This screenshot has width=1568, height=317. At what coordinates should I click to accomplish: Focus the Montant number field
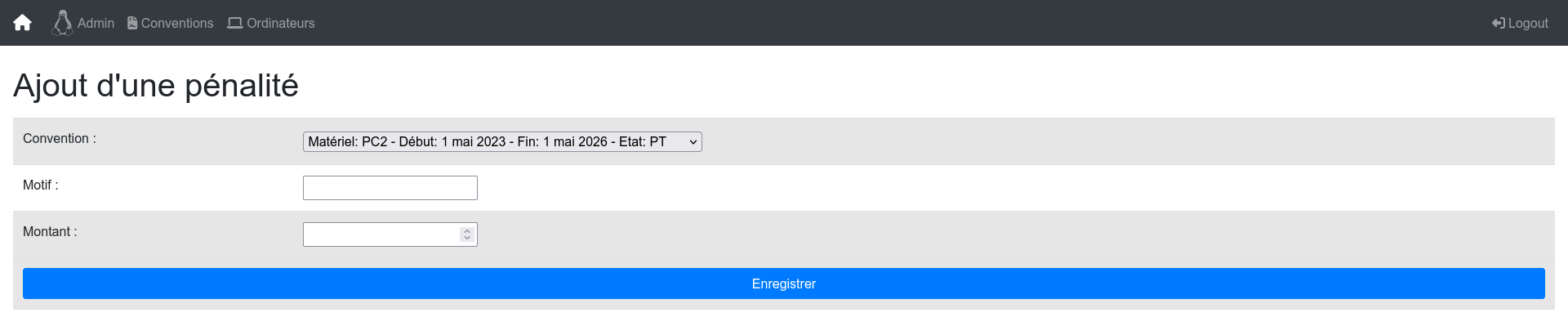click(390, 234)
